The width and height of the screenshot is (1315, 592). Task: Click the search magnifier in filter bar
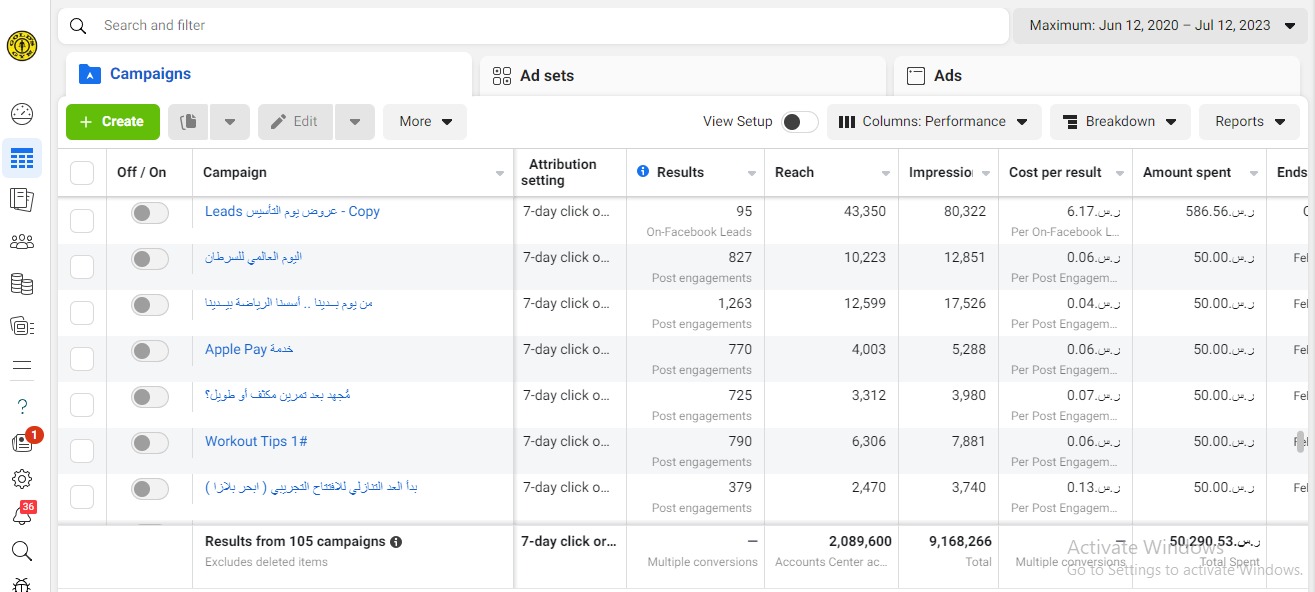click(x=78, y=26)
